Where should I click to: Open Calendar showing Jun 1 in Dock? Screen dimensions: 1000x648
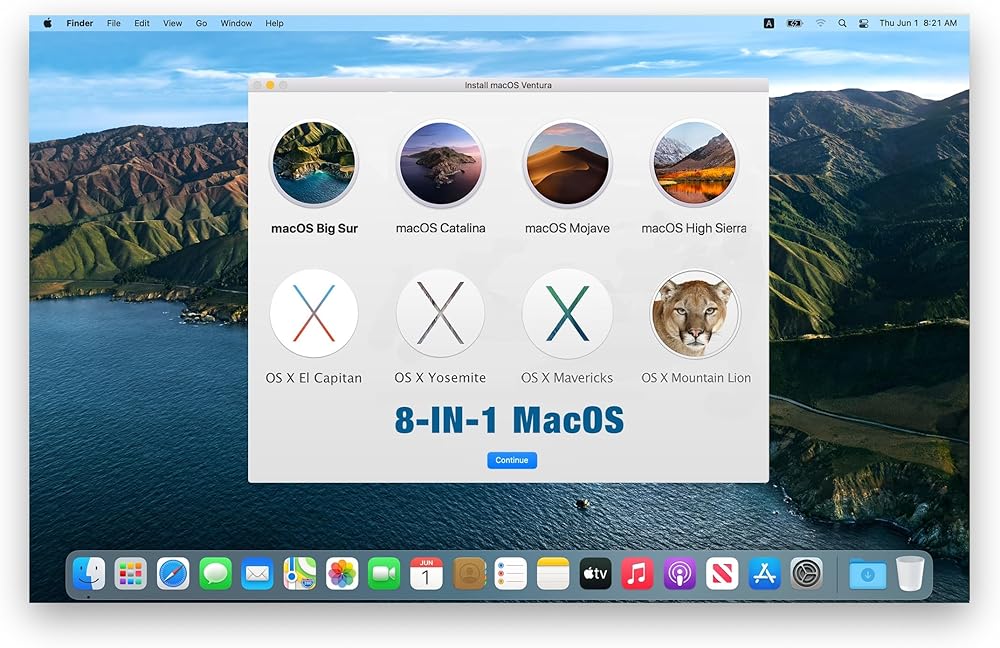[x=427, y=573]
